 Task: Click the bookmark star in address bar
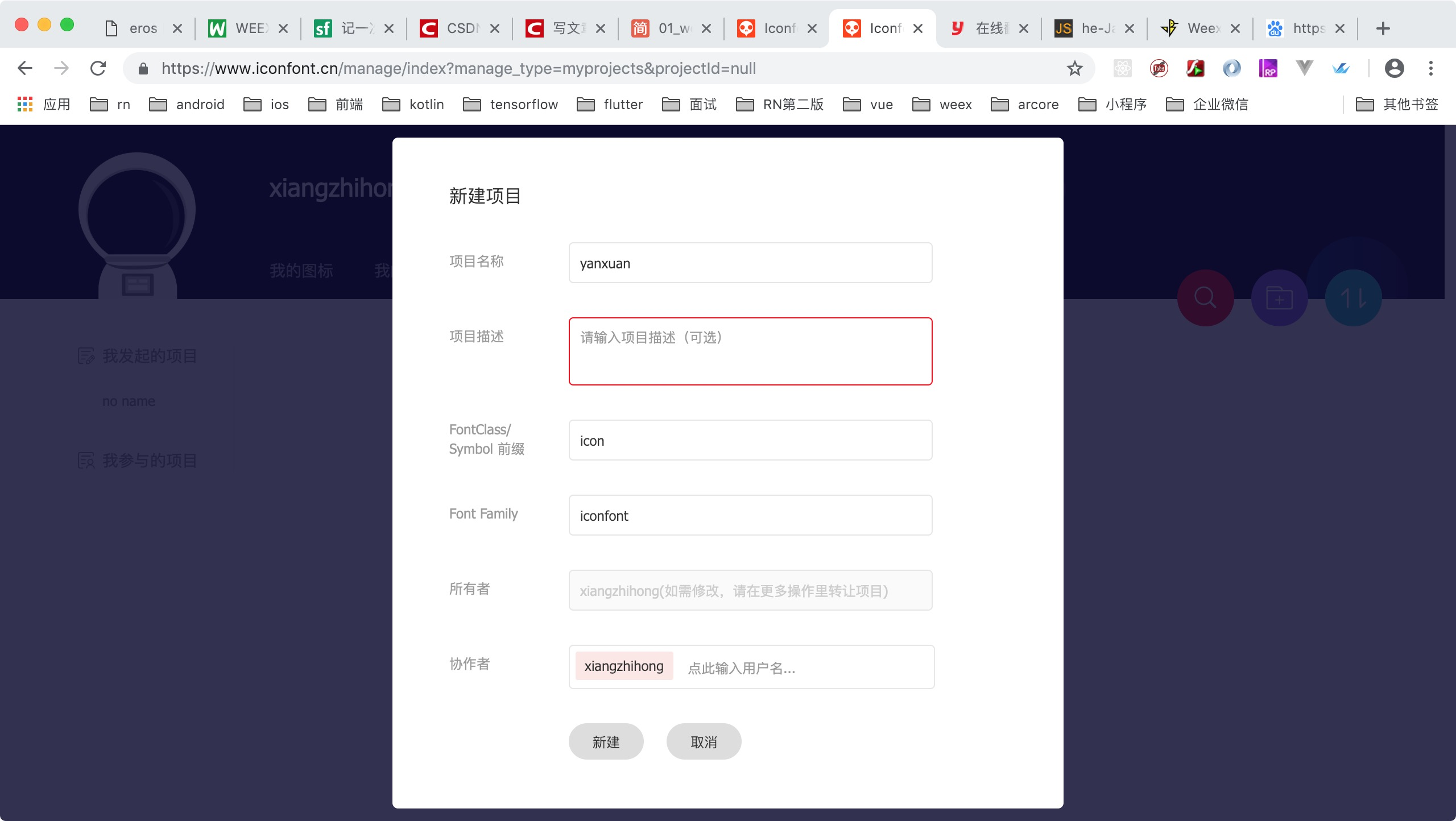coord(1074,68)
